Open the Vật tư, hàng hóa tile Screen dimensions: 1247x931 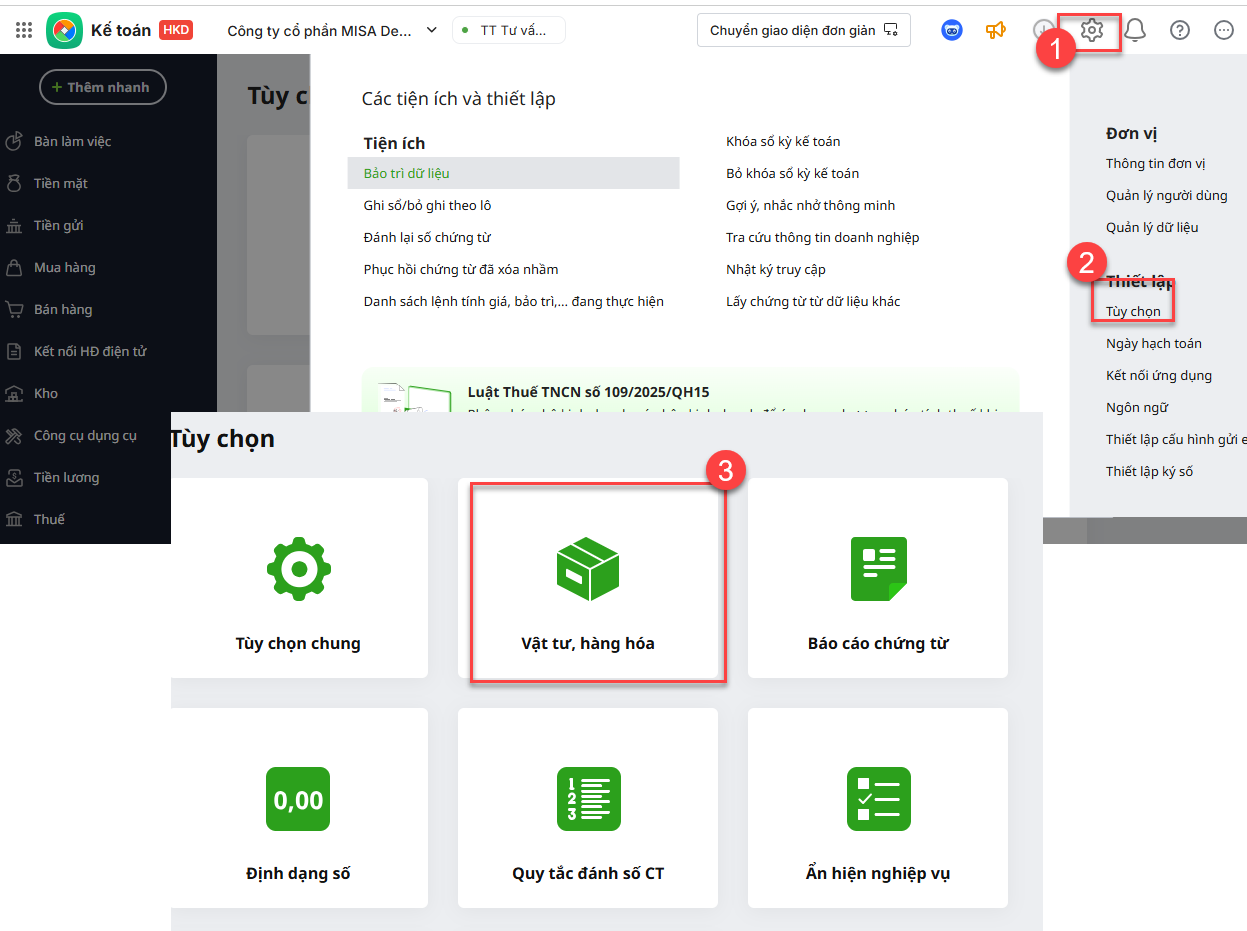click(x=588, y=583)
